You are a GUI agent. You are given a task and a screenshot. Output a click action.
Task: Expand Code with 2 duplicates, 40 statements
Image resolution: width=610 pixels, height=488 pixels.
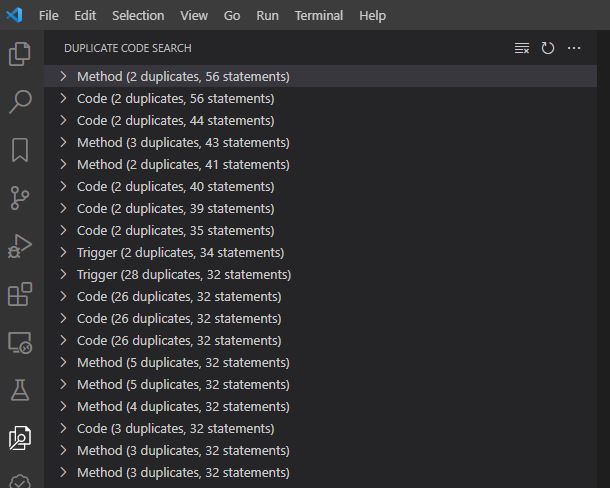[321, 186]
